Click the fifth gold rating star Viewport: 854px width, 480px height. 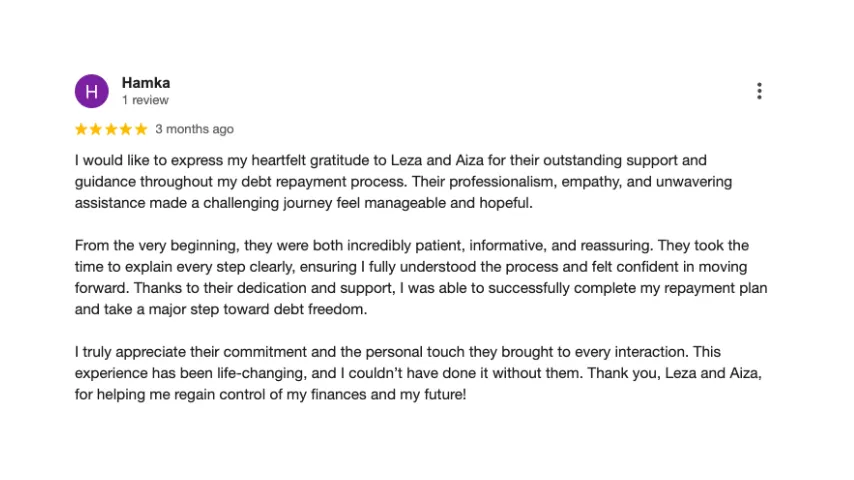pos(141,129)
